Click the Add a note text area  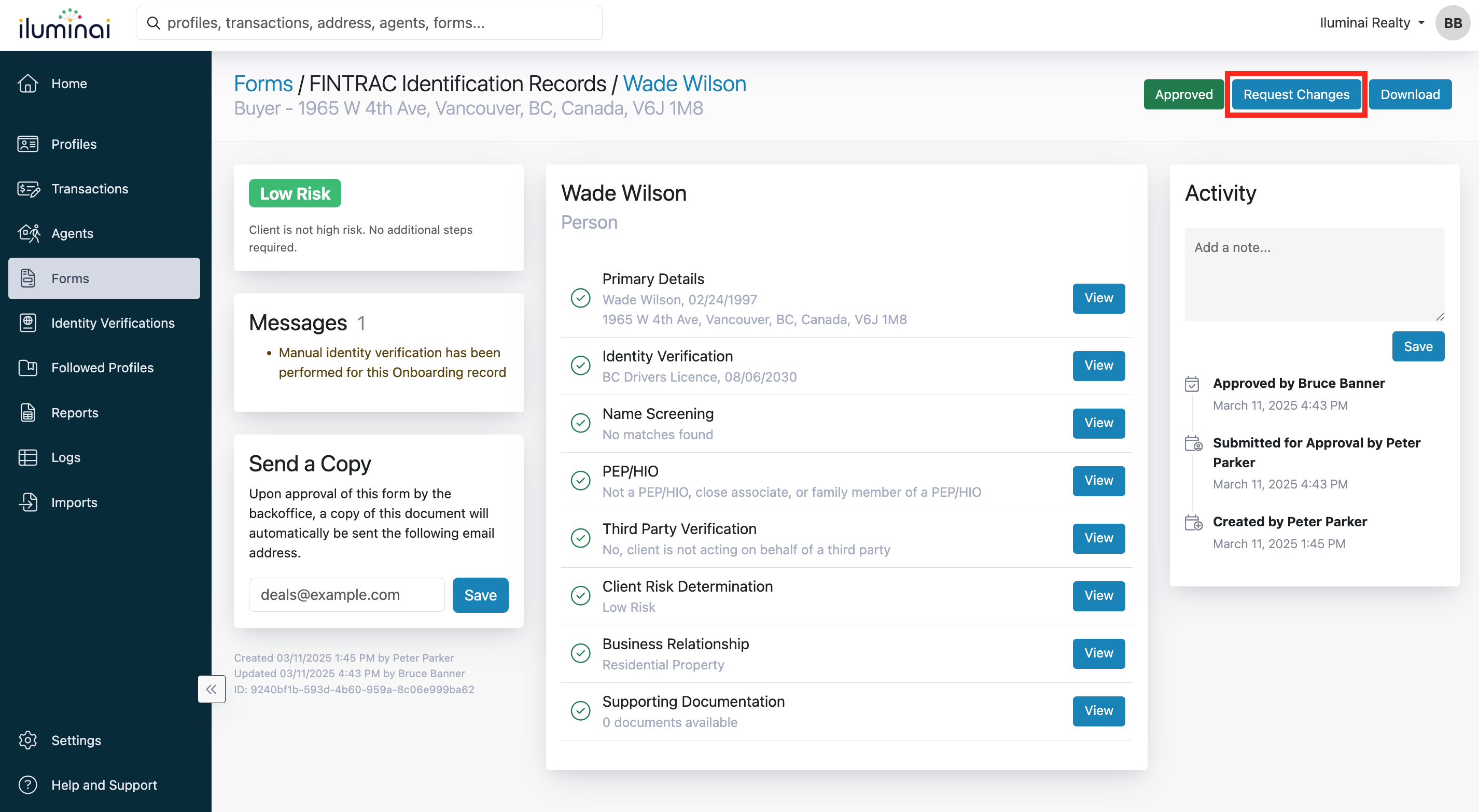click(x=1314, y=274)
